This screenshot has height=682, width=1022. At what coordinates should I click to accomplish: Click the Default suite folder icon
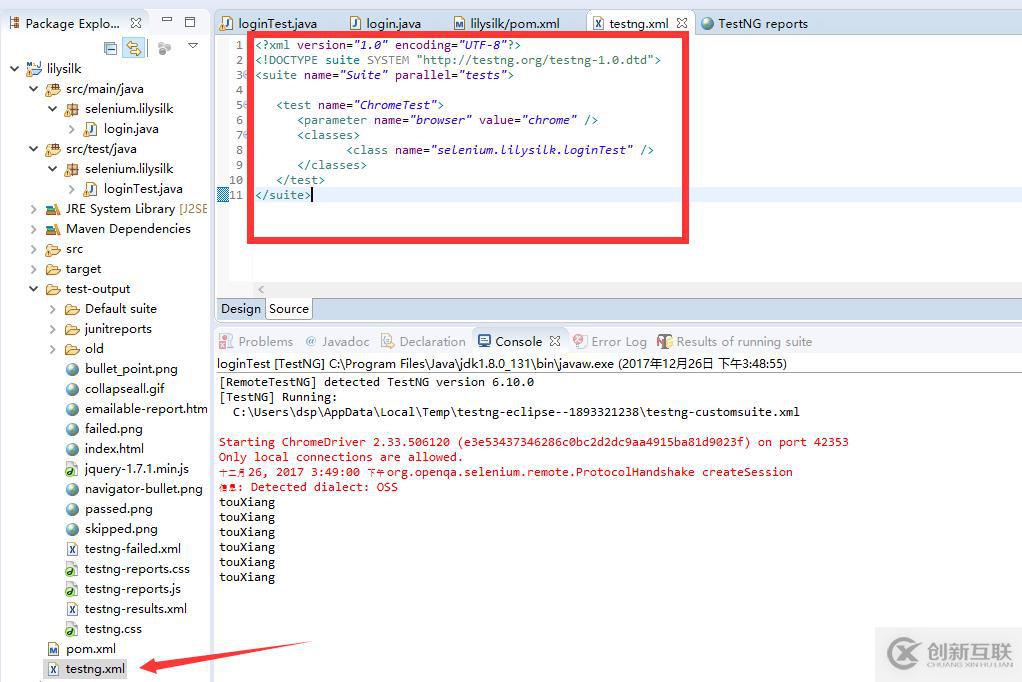tap(72, 309)
